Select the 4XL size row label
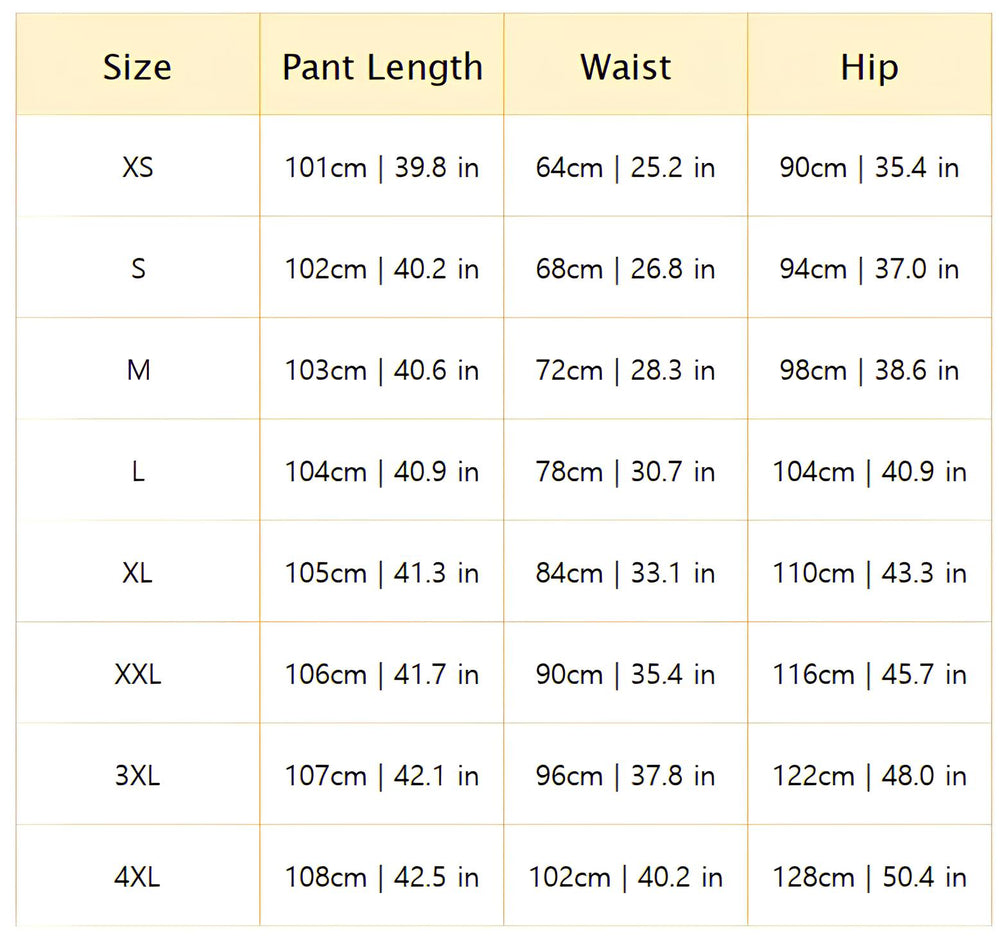 point(137,877)
